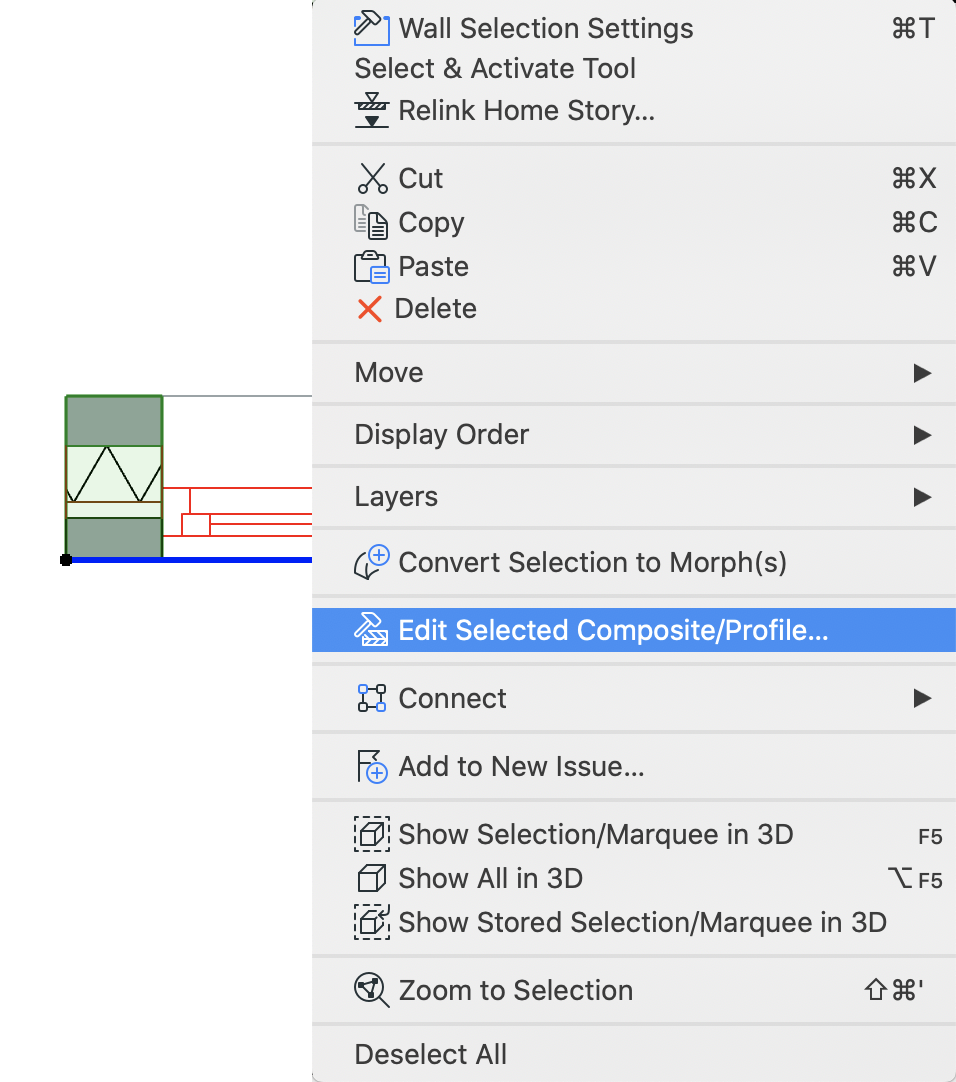
Task: Click the insulation zigzag layer of wall
Action: 114,474
